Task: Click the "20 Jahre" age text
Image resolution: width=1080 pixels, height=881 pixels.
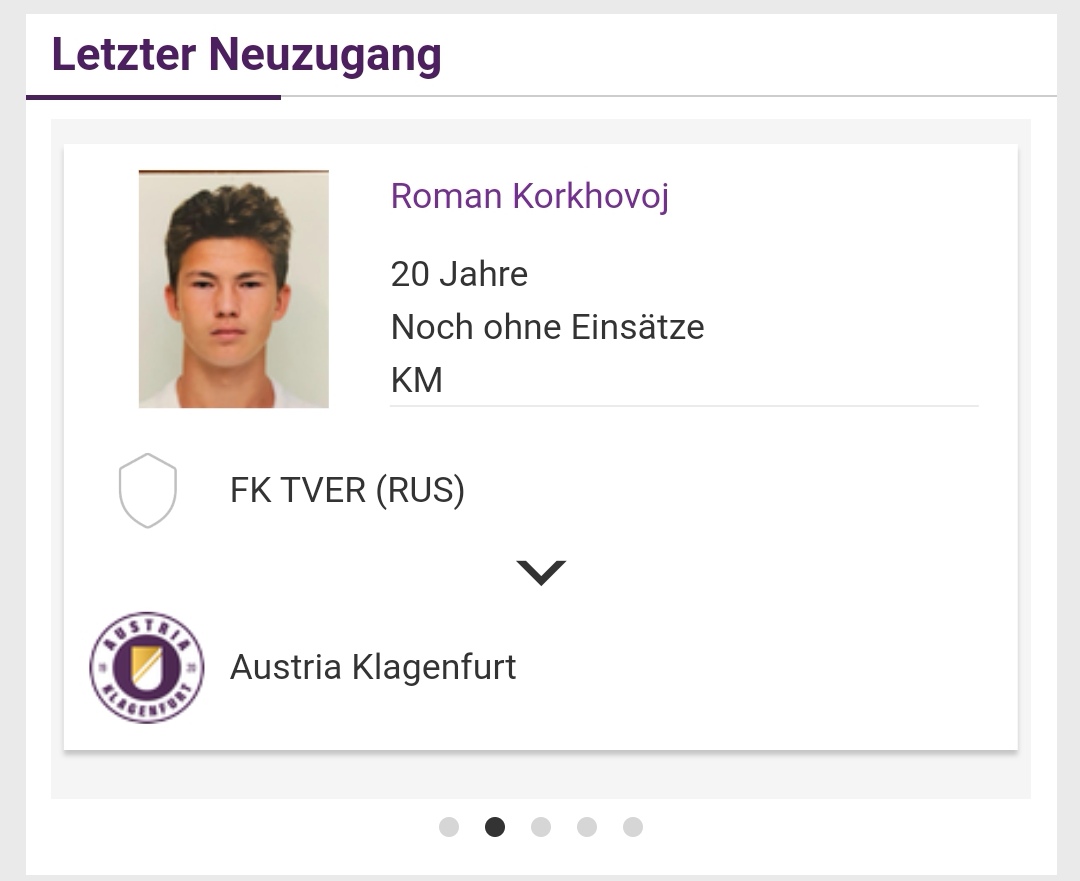Action: click(459, 274)
